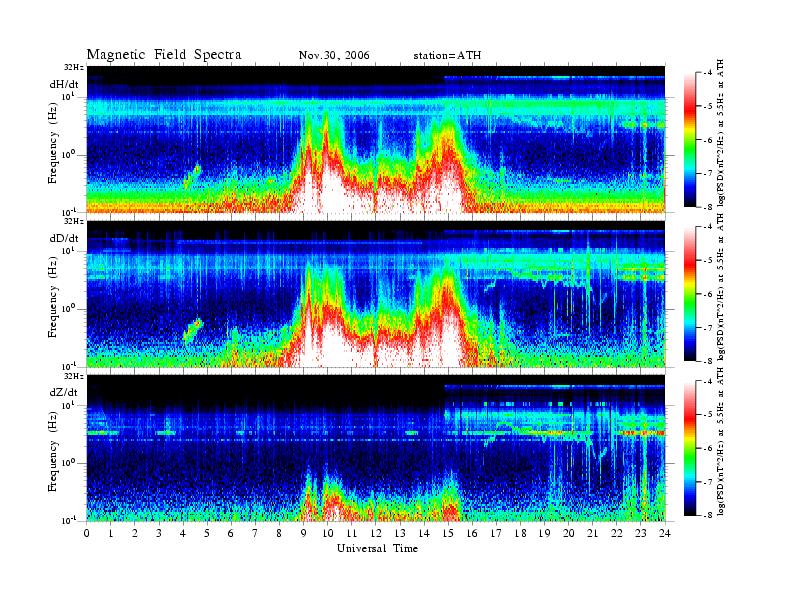Viewport: 792px width, 612px height.
Task: Click the color bar beside the dZ/dt panel
Action: click(x=690, y=448)
